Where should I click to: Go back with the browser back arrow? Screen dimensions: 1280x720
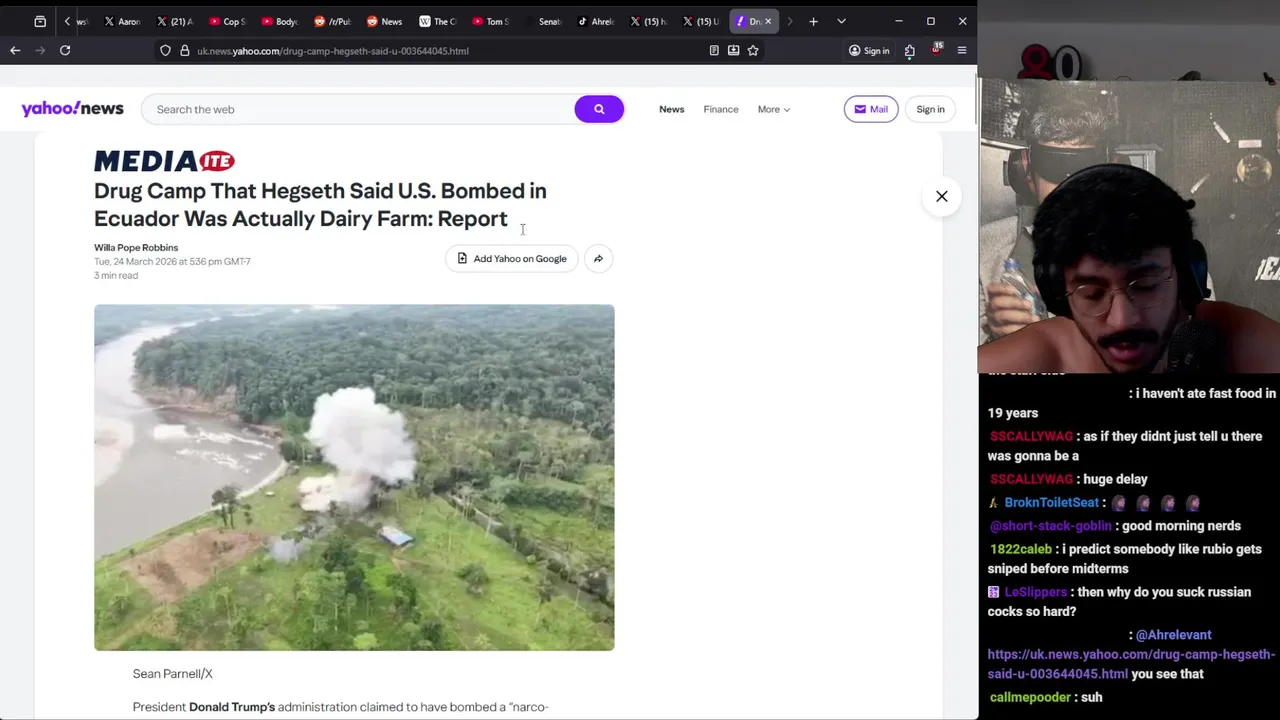tap(15, 50)
